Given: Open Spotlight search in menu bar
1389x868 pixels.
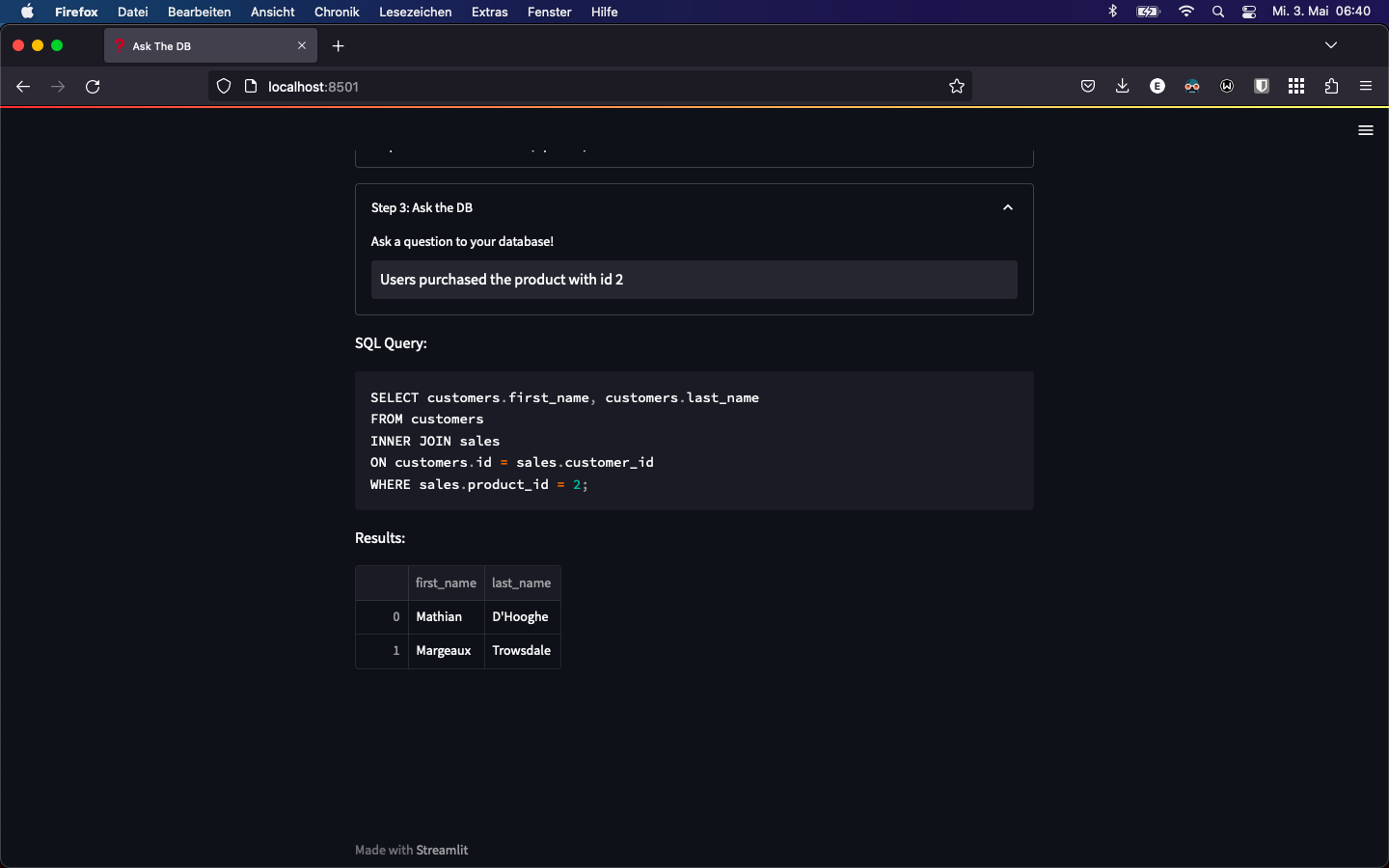Looking at the screenshot, I should [x=1218, y=12].
